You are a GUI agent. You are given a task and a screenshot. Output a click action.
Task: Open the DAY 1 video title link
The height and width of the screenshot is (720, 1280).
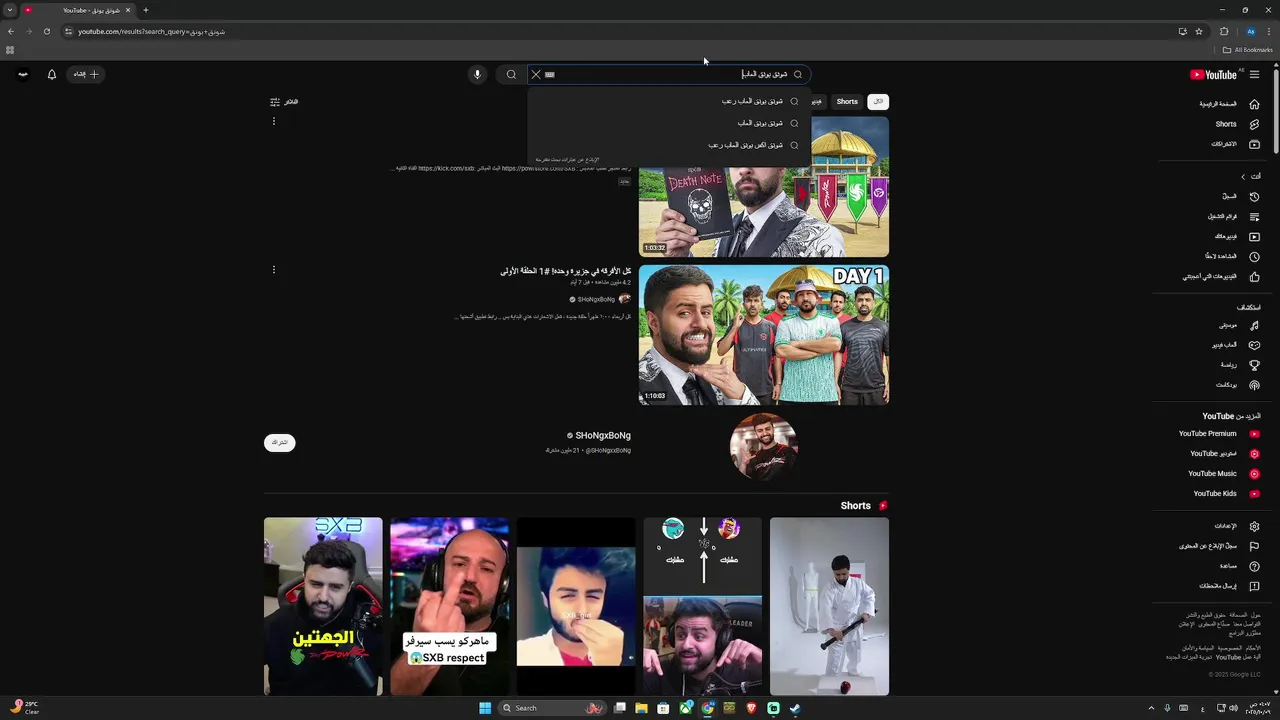click(566, 271)
